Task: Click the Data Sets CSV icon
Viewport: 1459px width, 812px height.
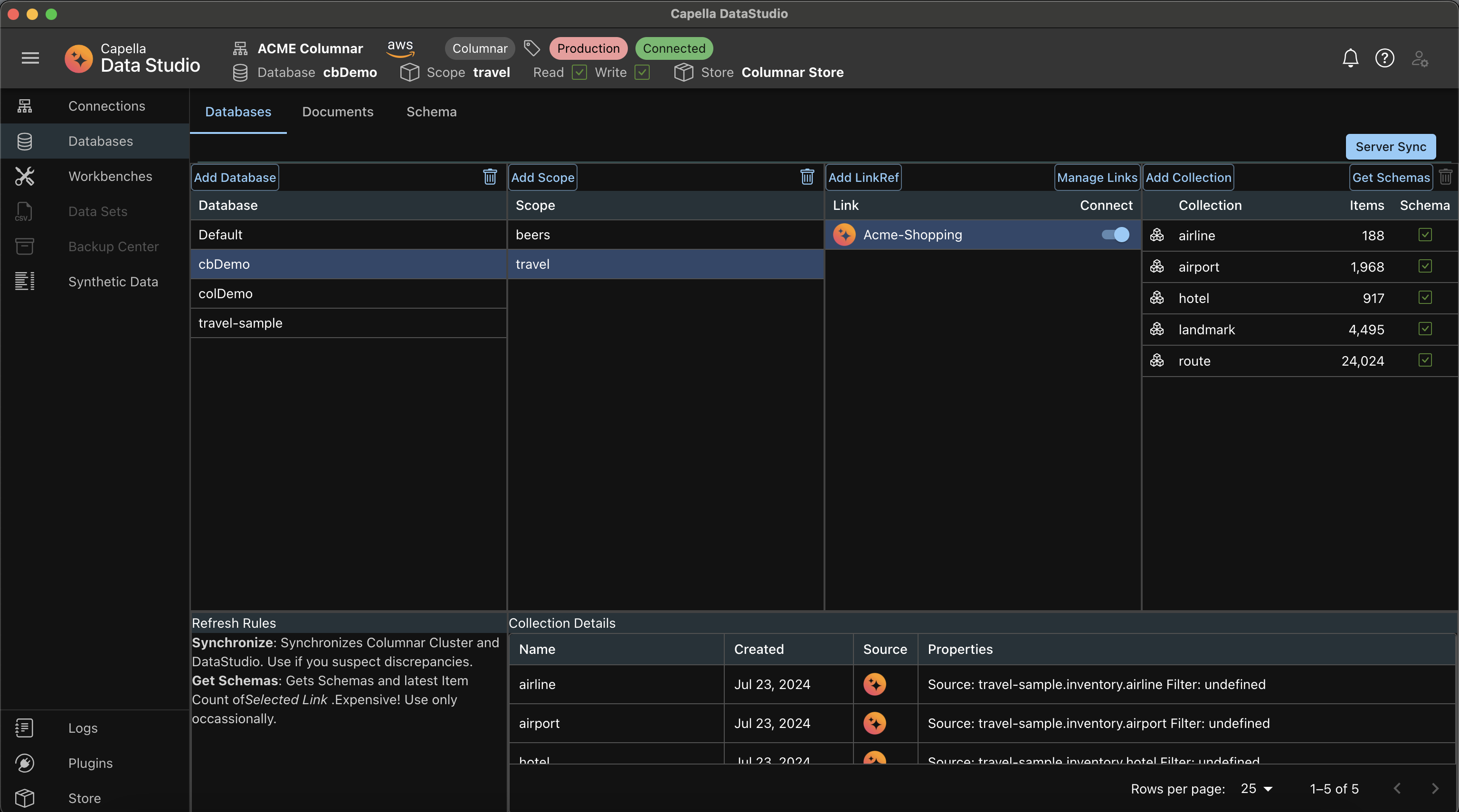Action: [24, 211]
